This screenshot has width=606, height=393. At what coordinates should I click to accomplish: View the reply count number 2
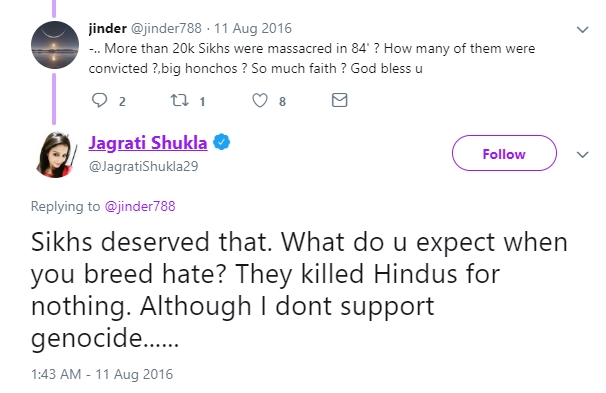tap(122, 102)
